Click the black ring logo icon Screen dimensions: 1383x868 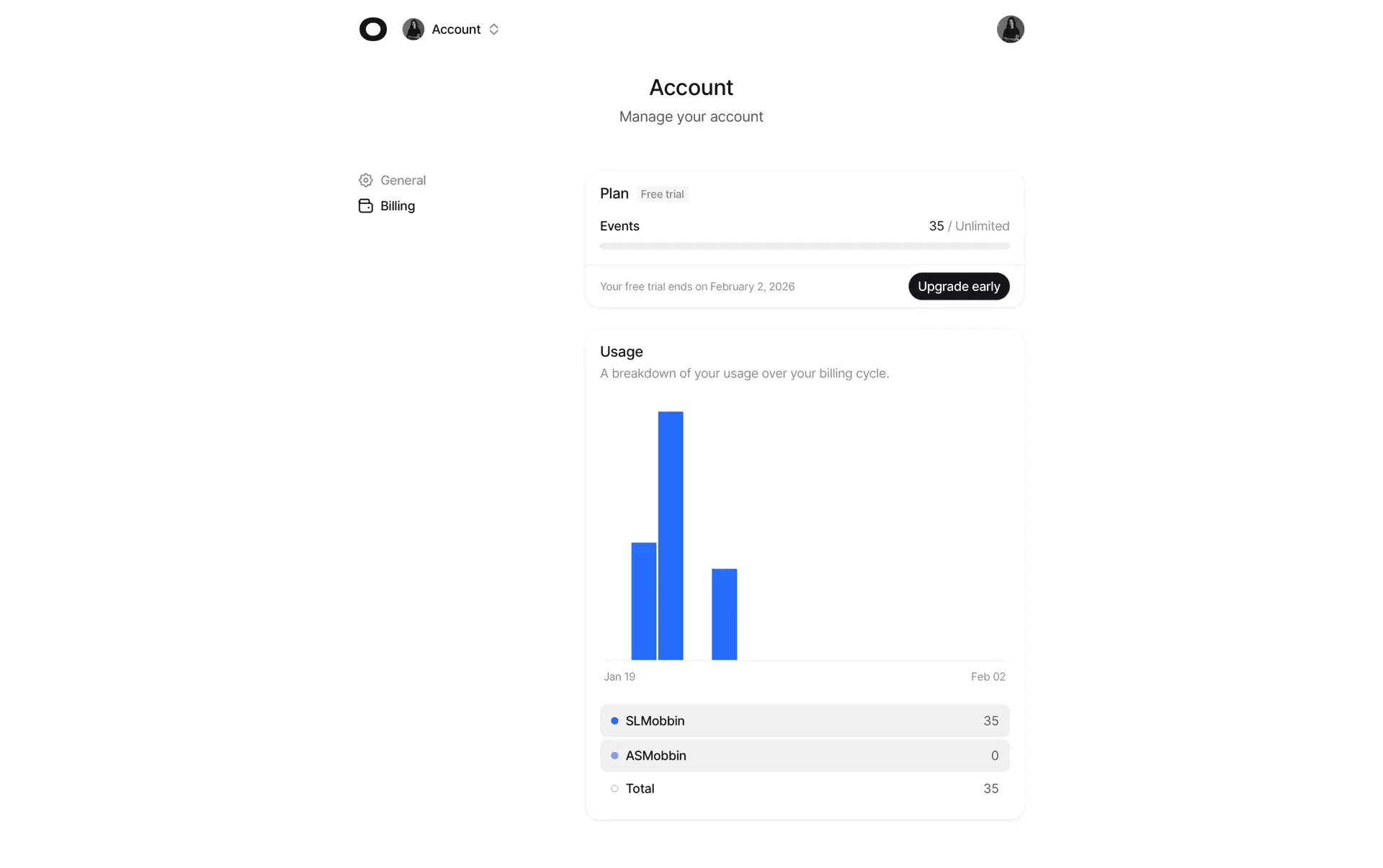[372, 30]
